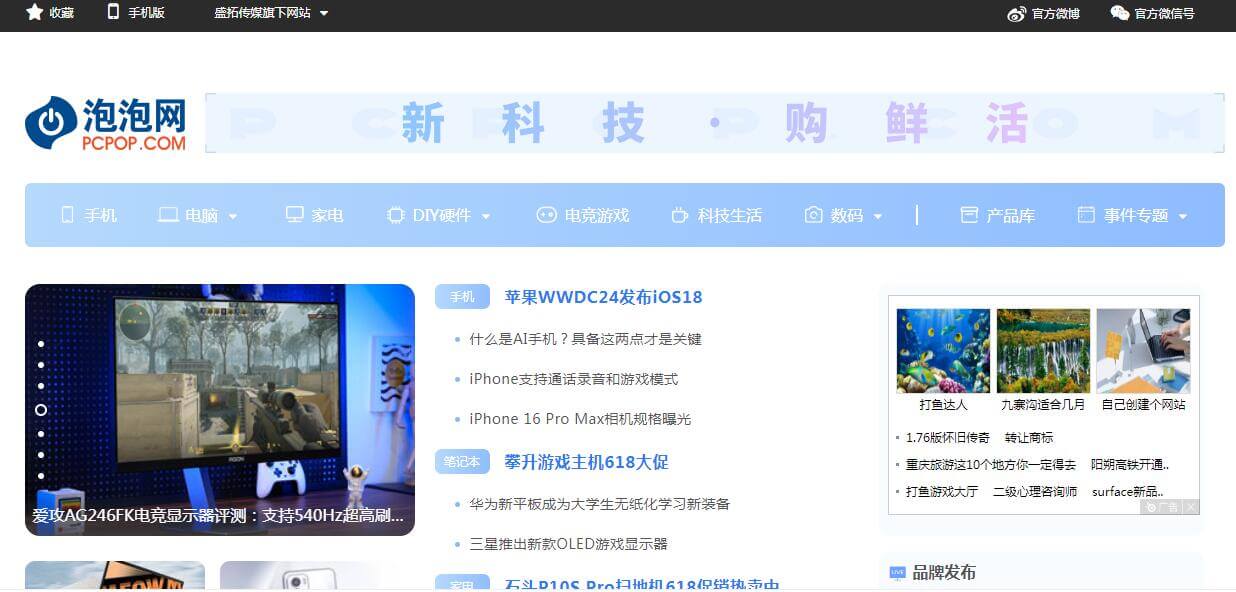Screen dimensions: 1236x592
Task: Select the last carousel slide dot
Action: (x=41, y=476)
